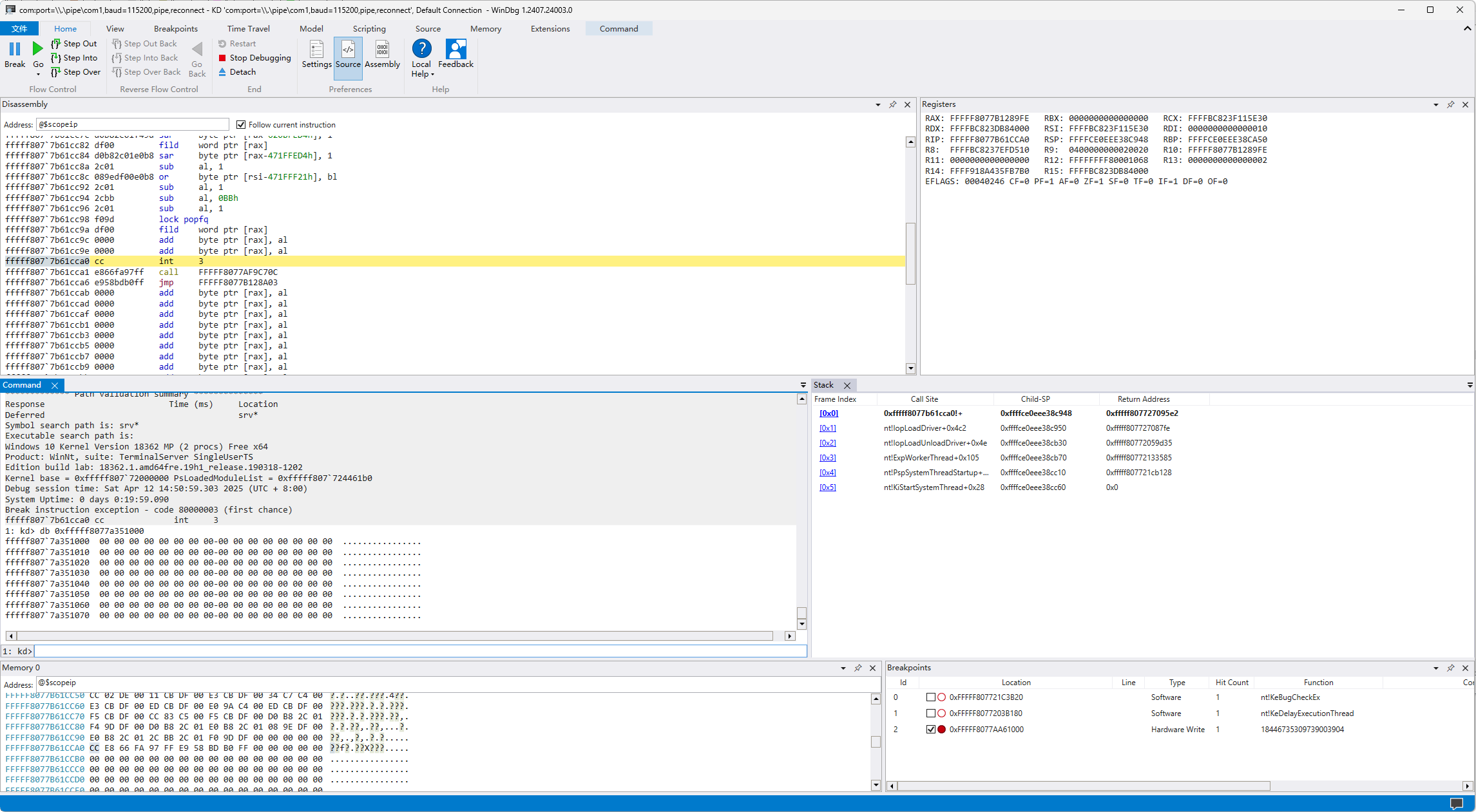
Task: Pin the Disassembly panel
Action: point(892,104)
